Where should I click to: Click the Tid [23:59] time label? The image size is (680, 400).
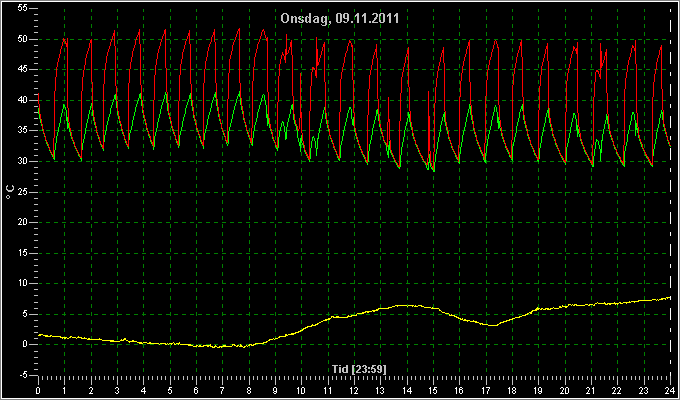359,369
